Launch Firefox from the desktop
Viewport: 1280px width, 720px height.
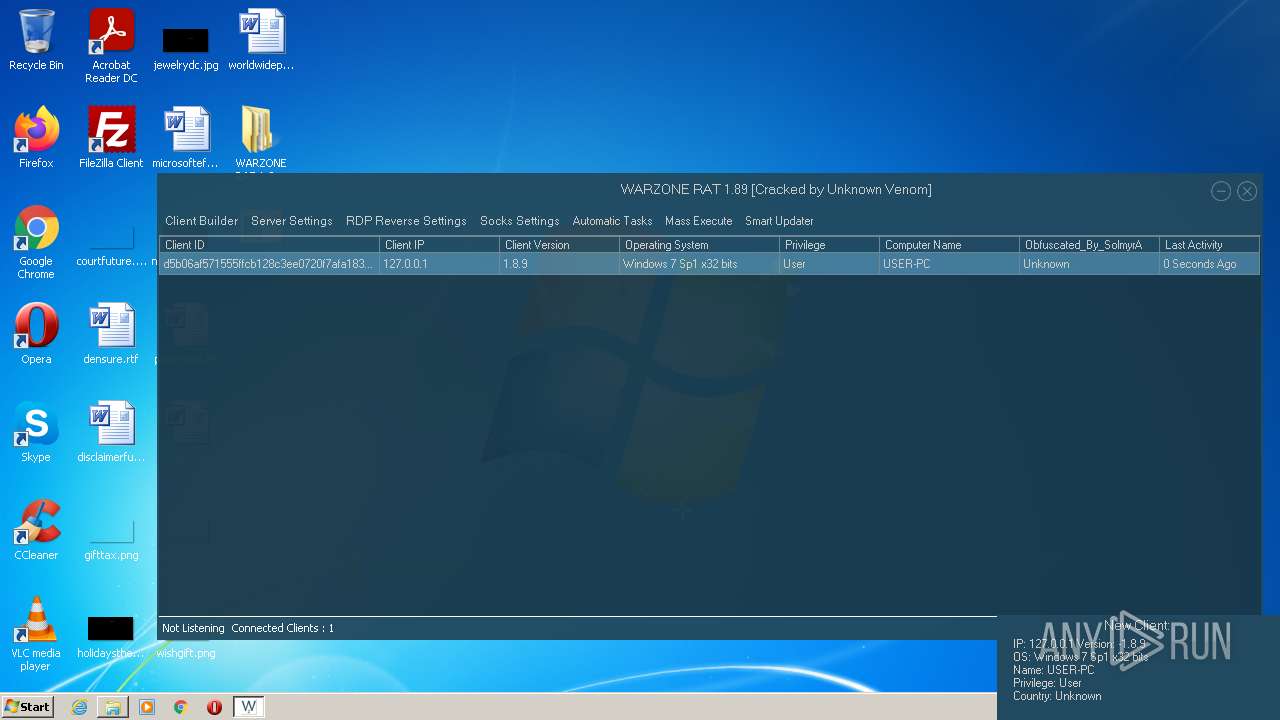[36, 138]
